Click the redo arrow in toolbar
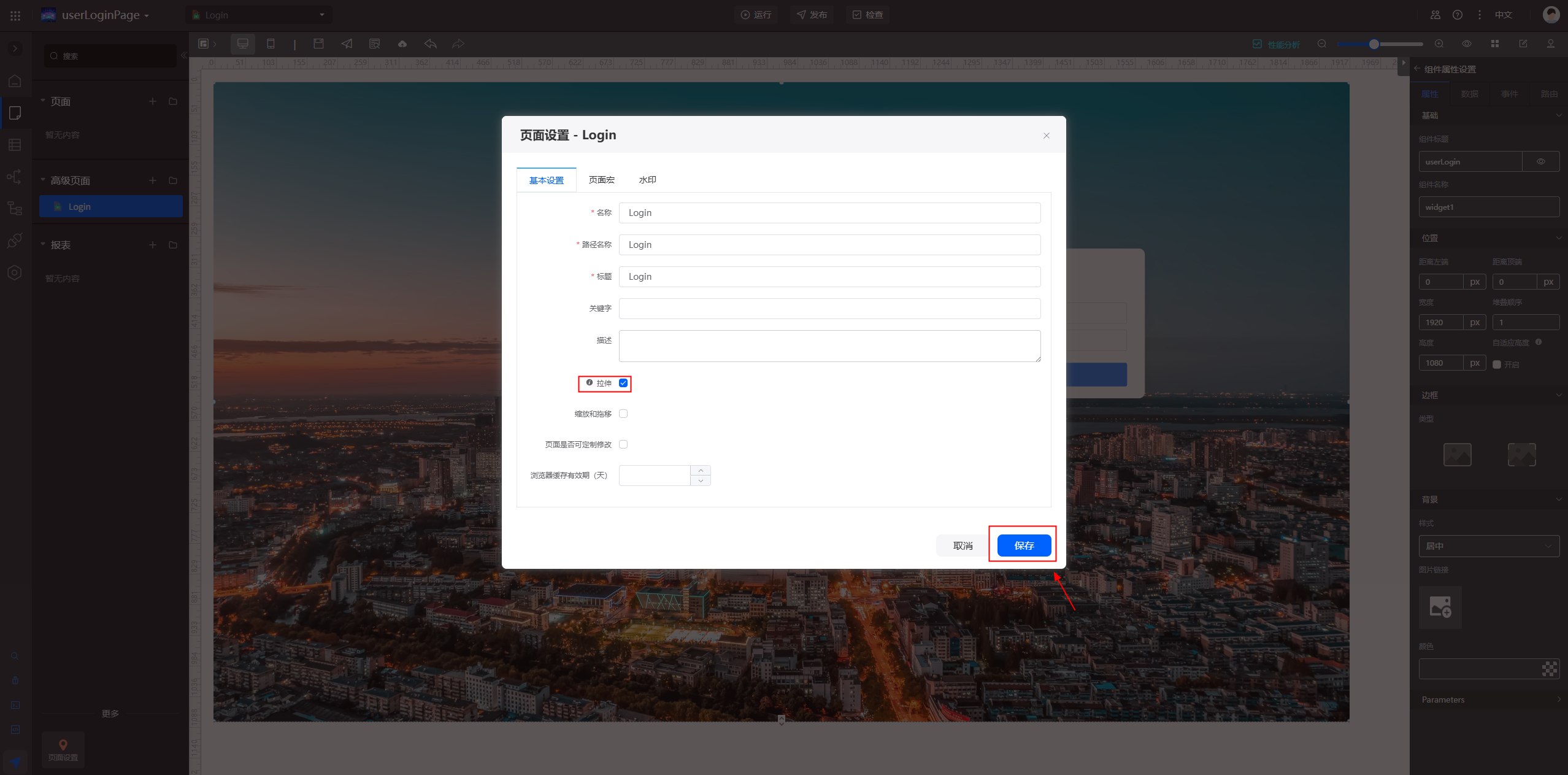Image resolution: width=1568 pixels, height=775 pixels. point(458,44)
